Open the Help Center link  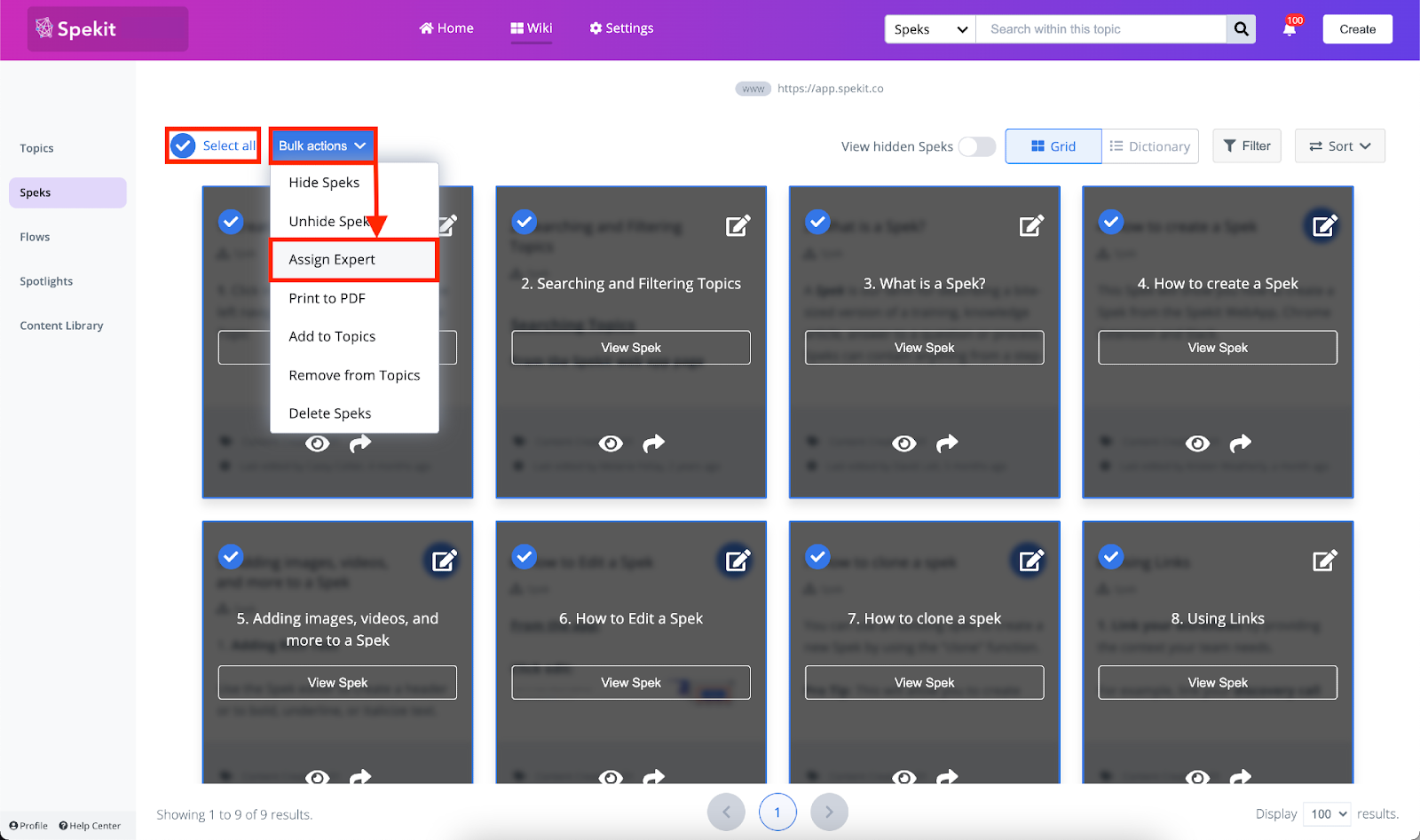[x=90, y=825]
